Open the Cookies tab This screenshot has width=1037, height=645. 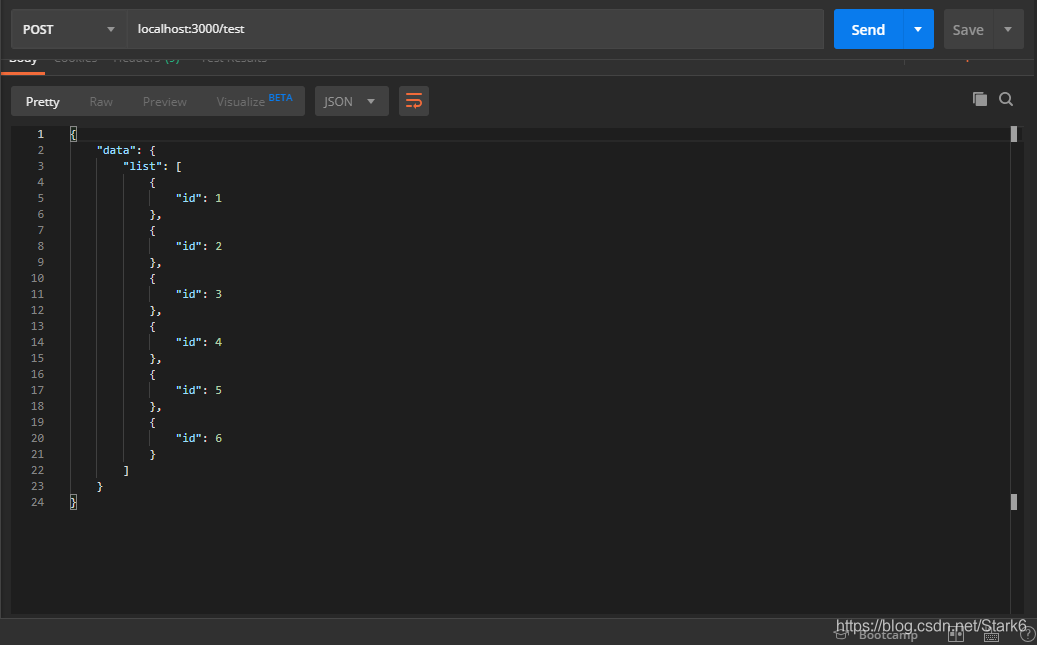[x=76, y=58]
